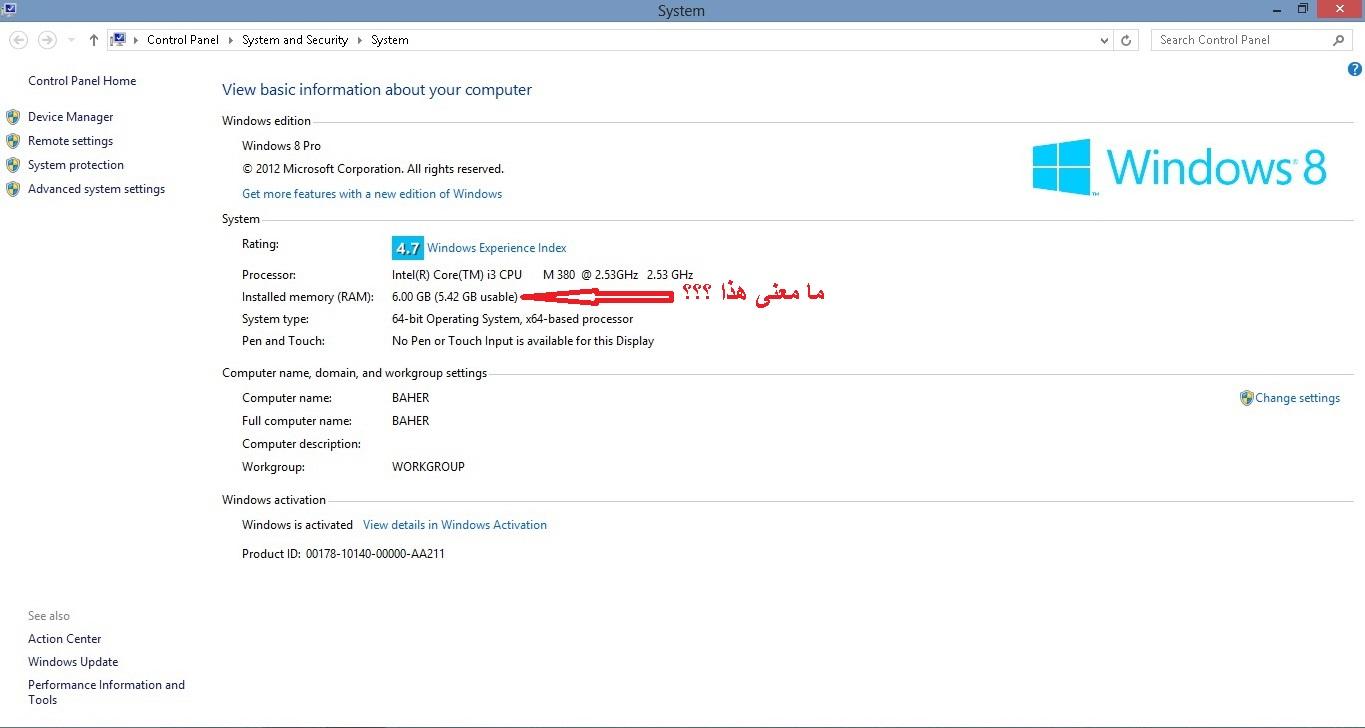1365x728 pixels.
Task: Select System and Security in breadcrumb
Action: tap(295, 40)
